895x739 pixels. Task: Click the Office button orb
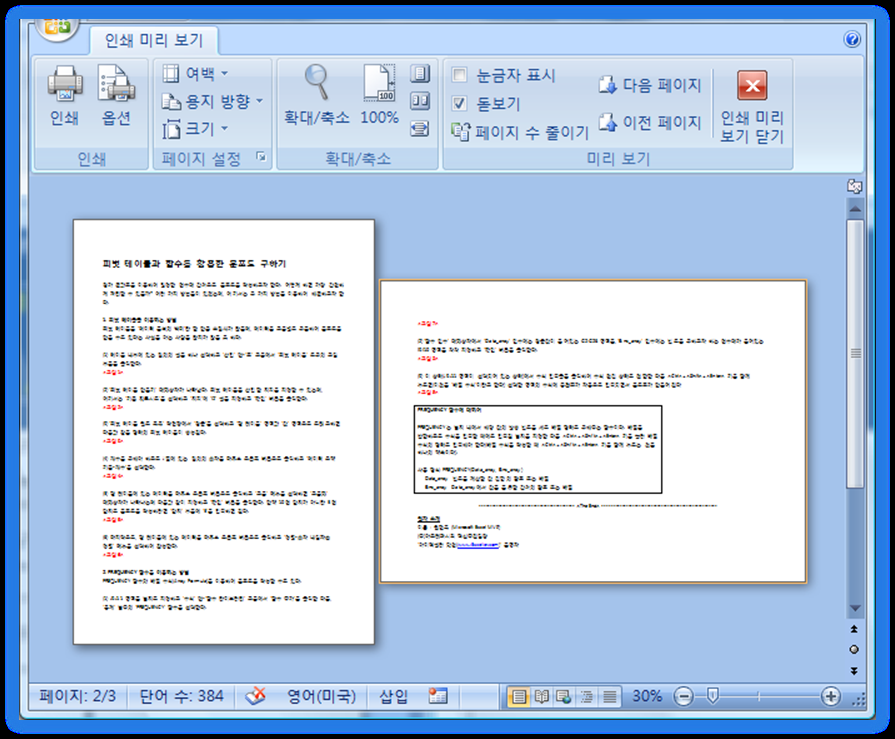point(57,27)
